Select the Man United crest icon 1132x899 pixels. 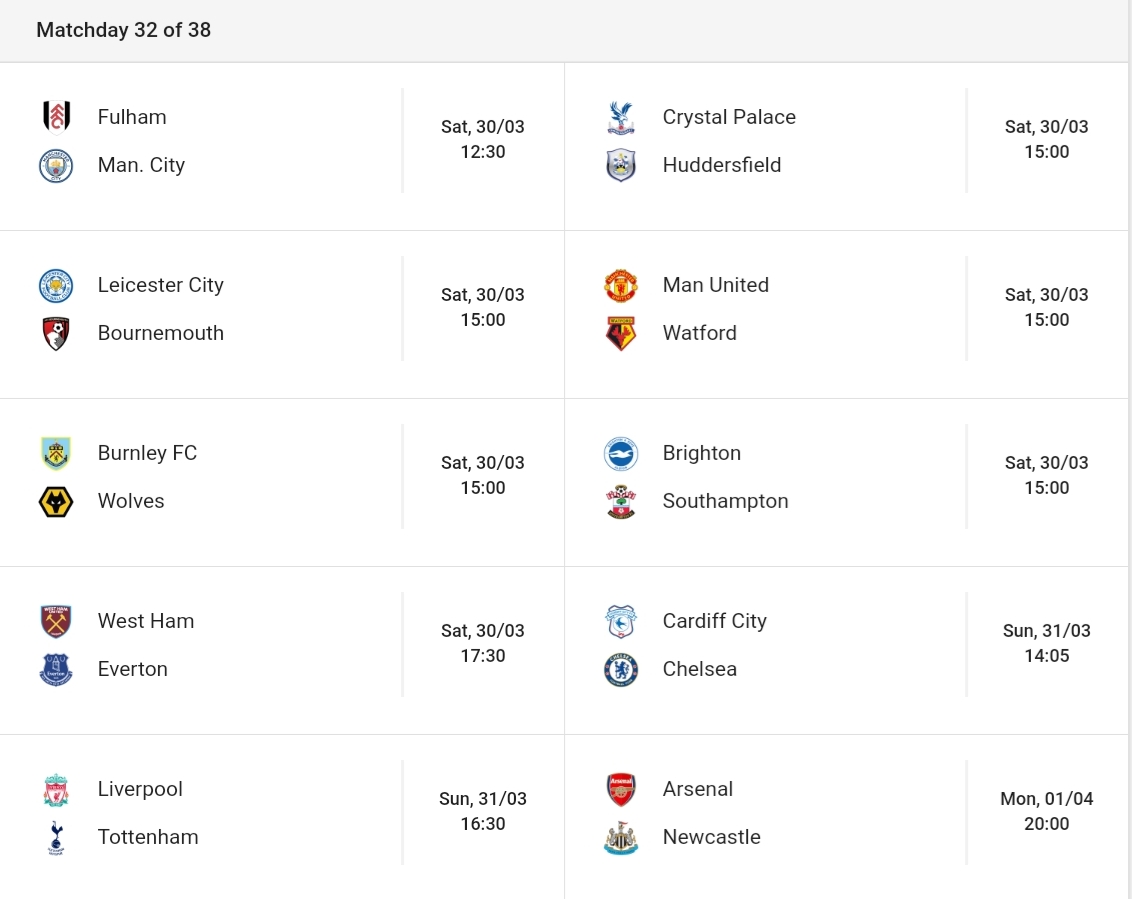[x=621, y=285]
